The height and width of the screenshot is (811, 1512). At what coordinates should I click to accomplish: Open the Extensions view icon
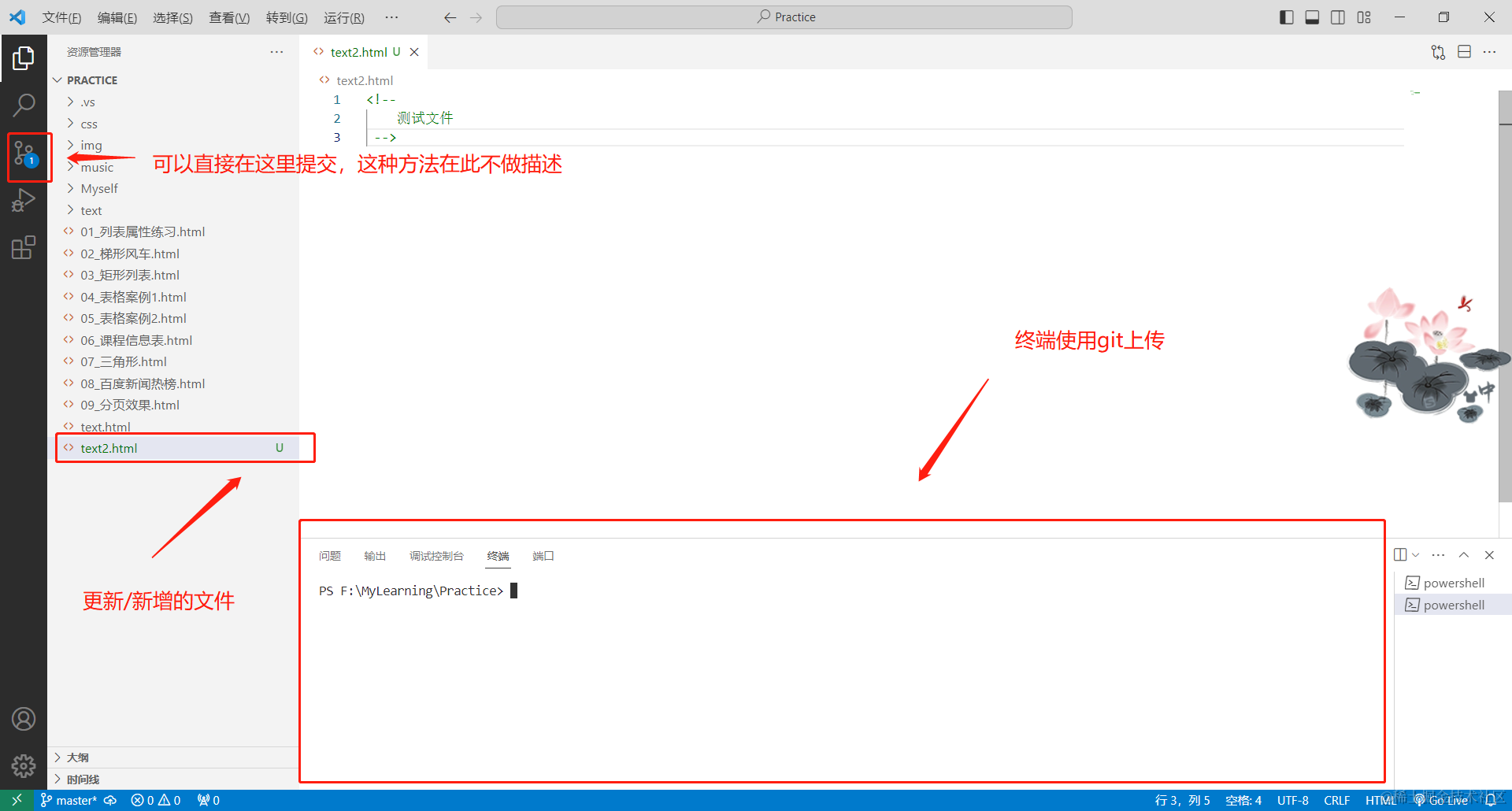(24, 248)
